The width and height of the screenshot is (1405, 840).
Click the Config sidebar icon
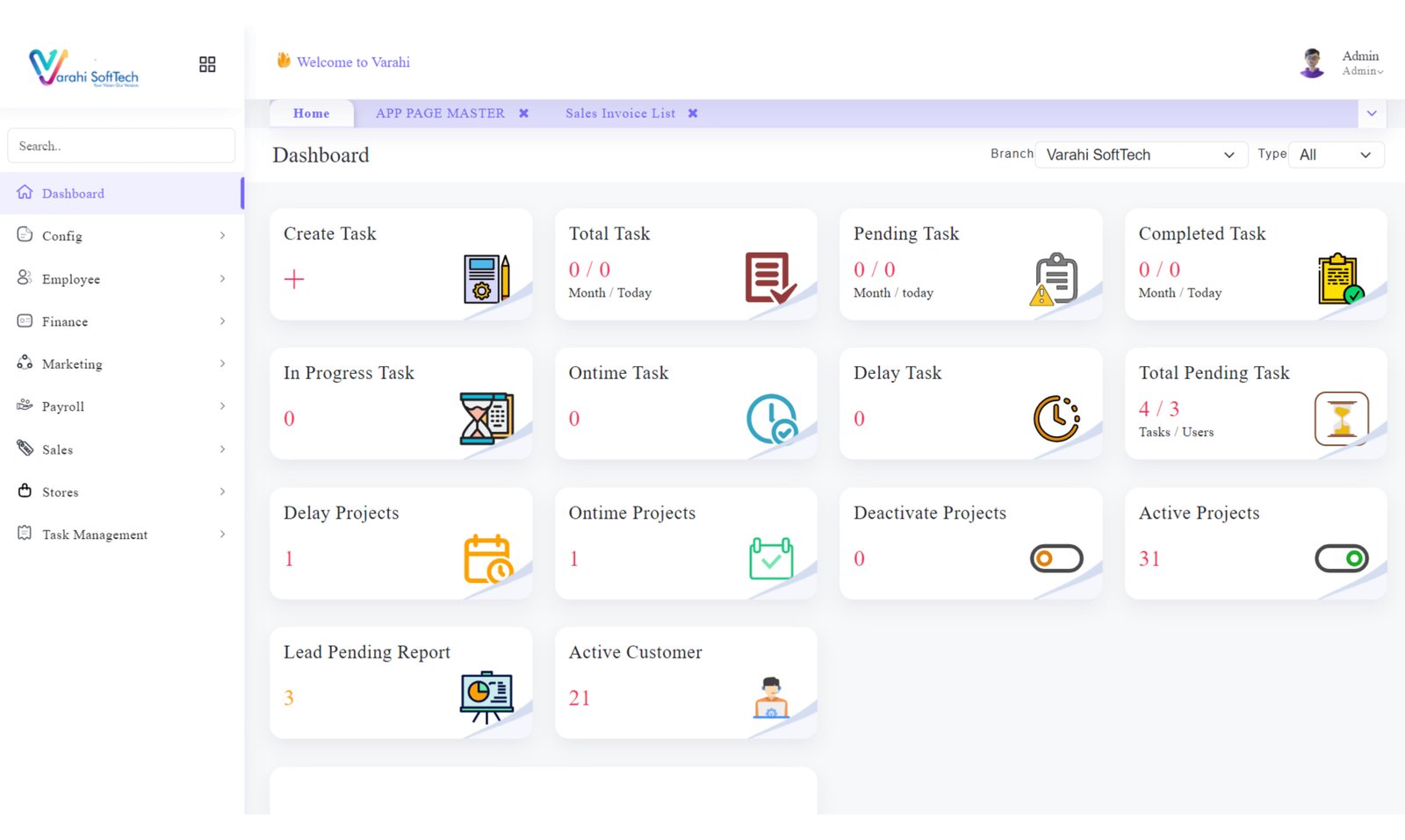point(25,234)
